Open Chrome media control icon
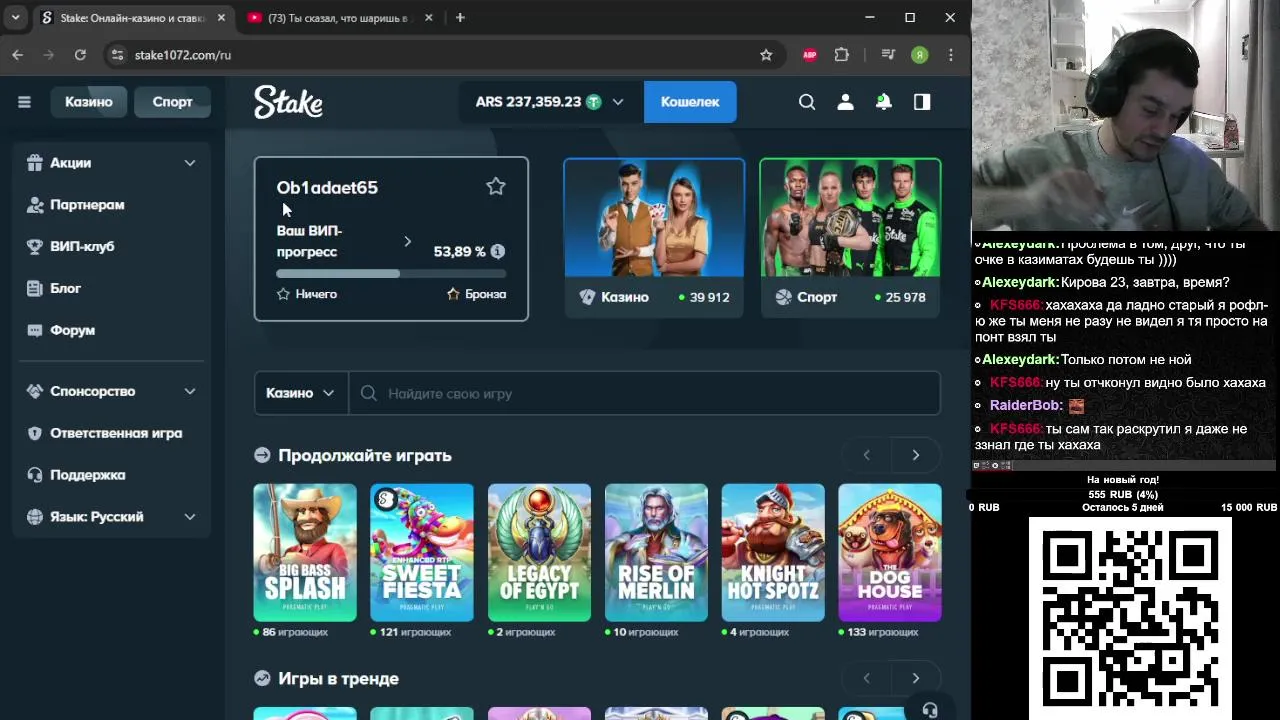The height and width of the screenshot is (720, 1280). [x=888, y=55]
